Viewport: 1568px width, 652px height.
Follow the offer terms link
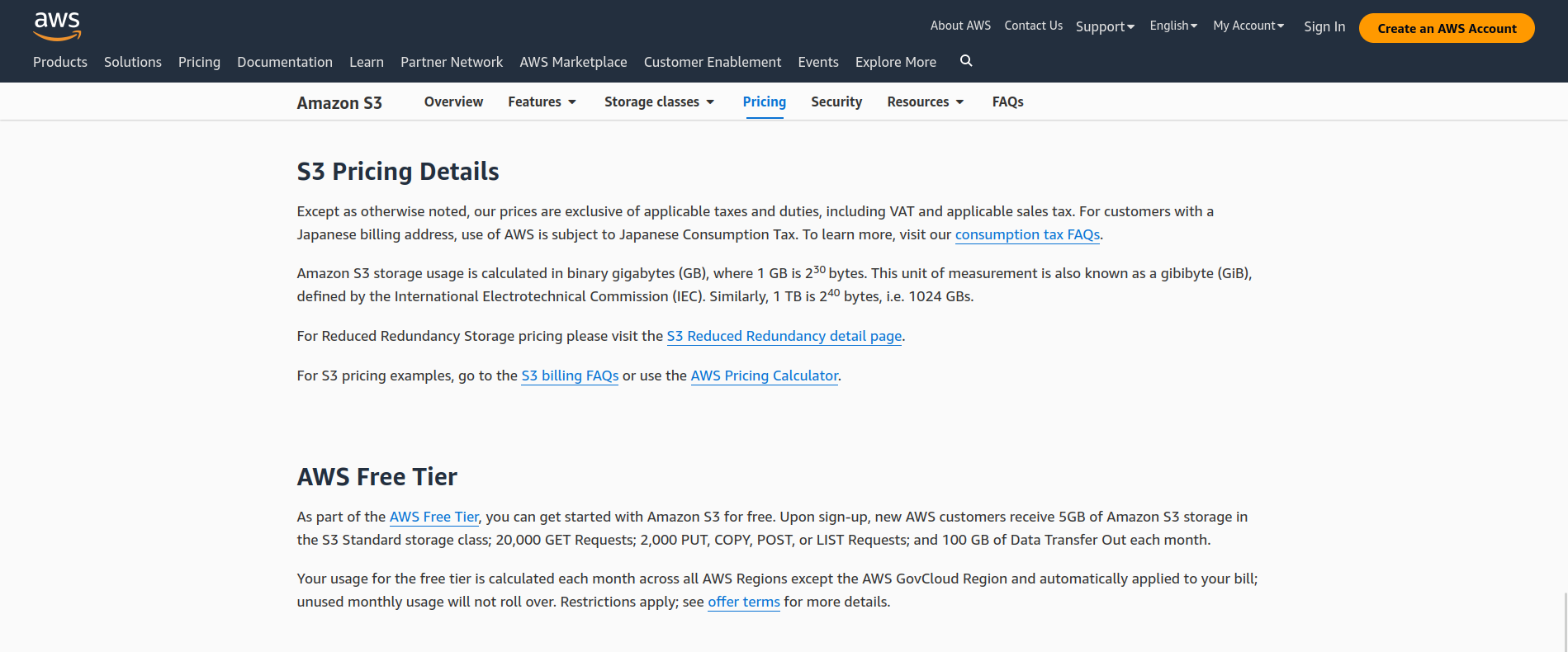pos(743,602)
